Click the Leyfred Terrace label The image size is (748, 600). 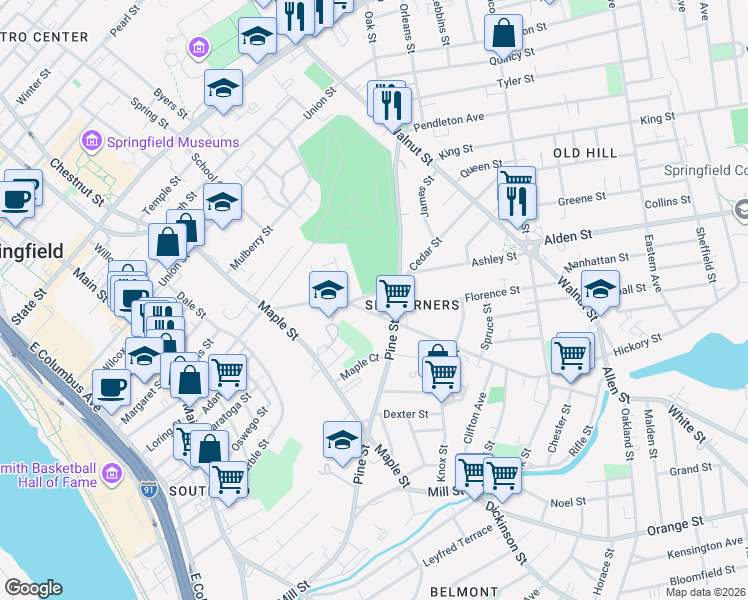pos(457,546)
